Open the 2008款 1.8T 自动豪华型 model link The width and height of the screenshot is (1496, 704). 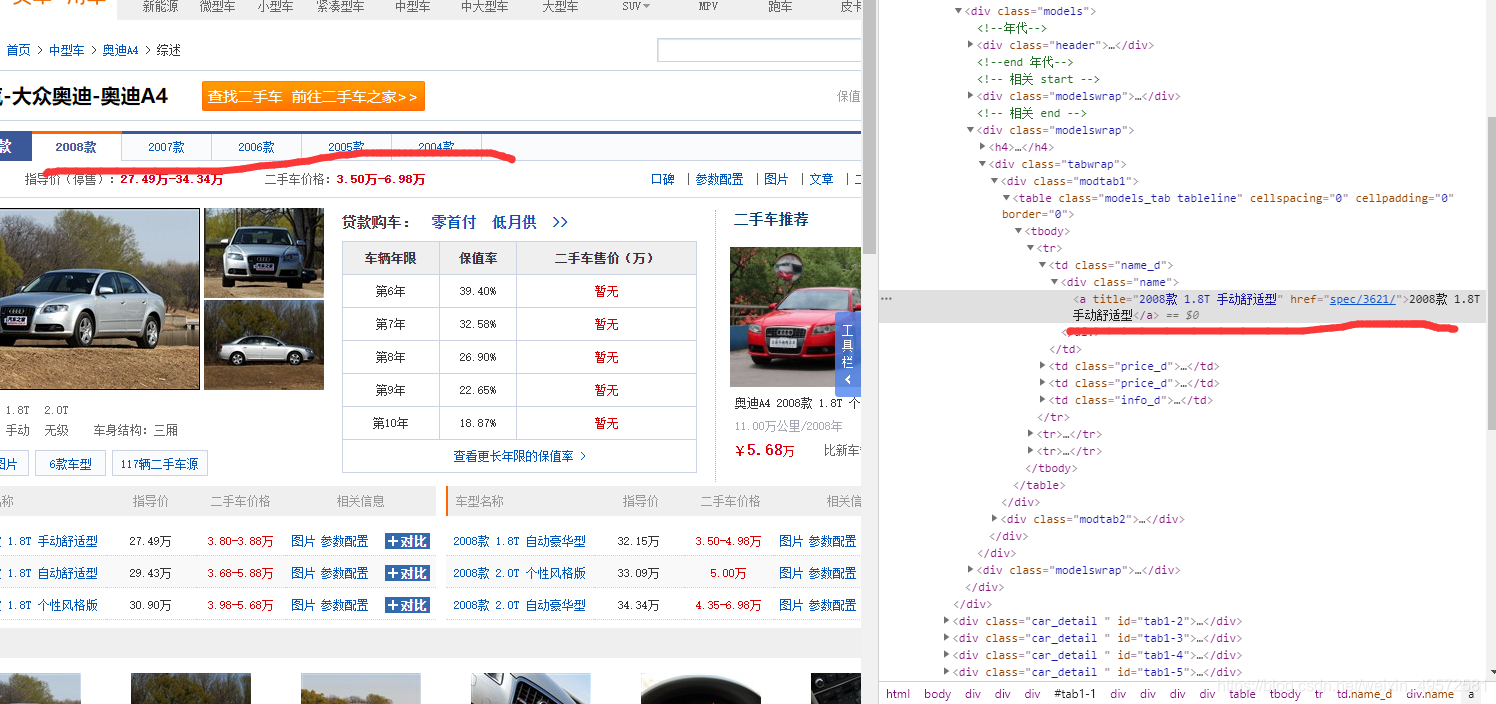click(x=519, y=541)
